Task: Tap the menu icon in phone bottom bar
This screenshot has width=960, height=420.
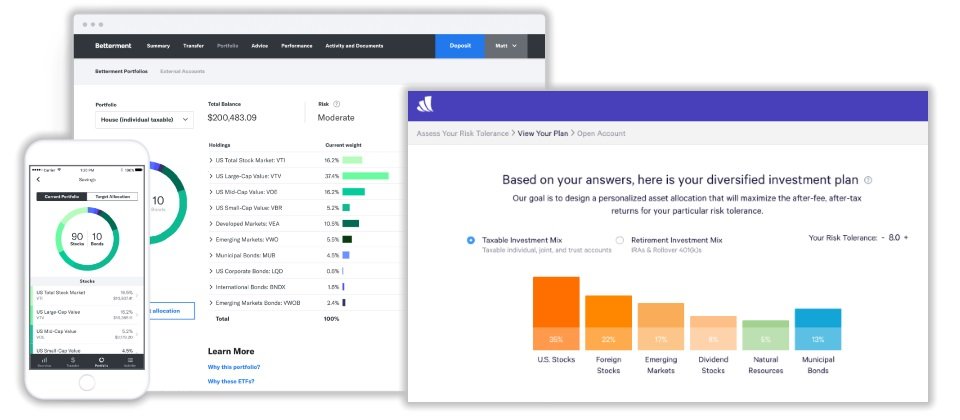Action: coord(130,361)
